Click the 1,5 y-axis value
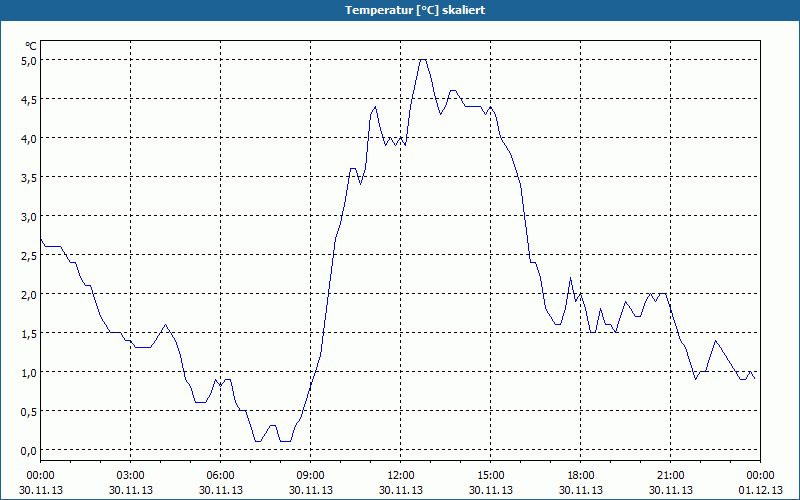Image resolution: width=800 pixels, height=500 pixels. coord(29,334)
